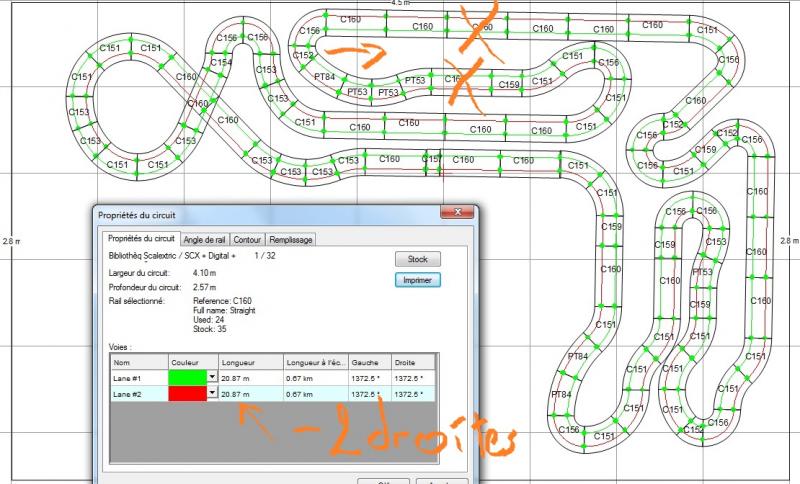Click the green Lane #1 color swatch
Screen dimensions: 800x484
point(188,378)
